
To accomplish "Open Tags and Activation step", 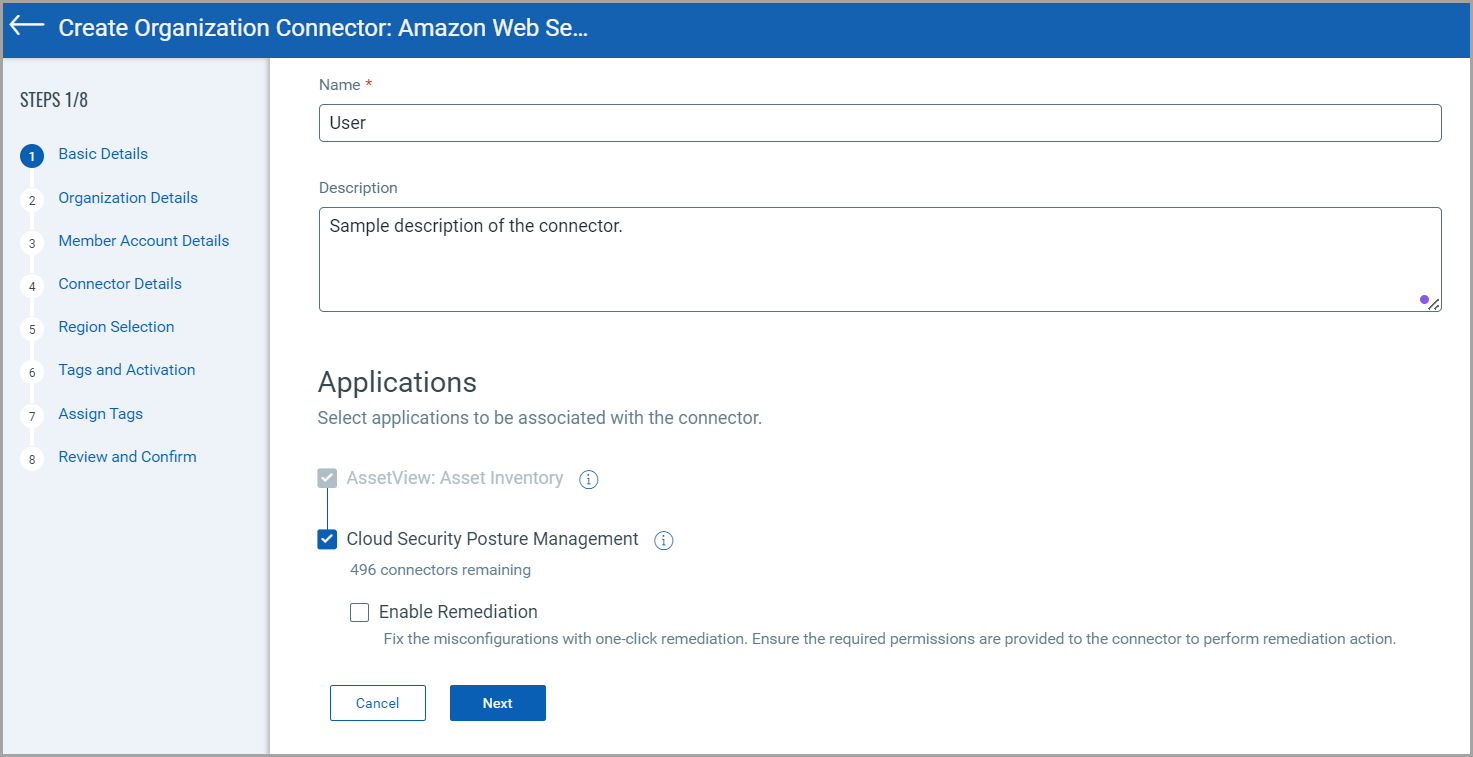I will pos(127,370).
